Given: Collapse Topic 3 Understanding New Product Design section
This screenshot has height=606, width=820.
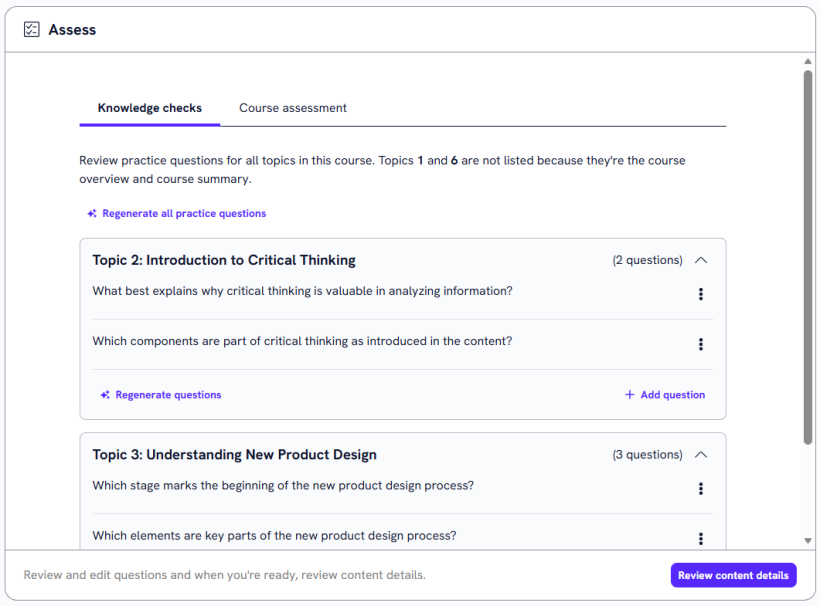Looking at the screenshot, I should click(x=700, y=455).
